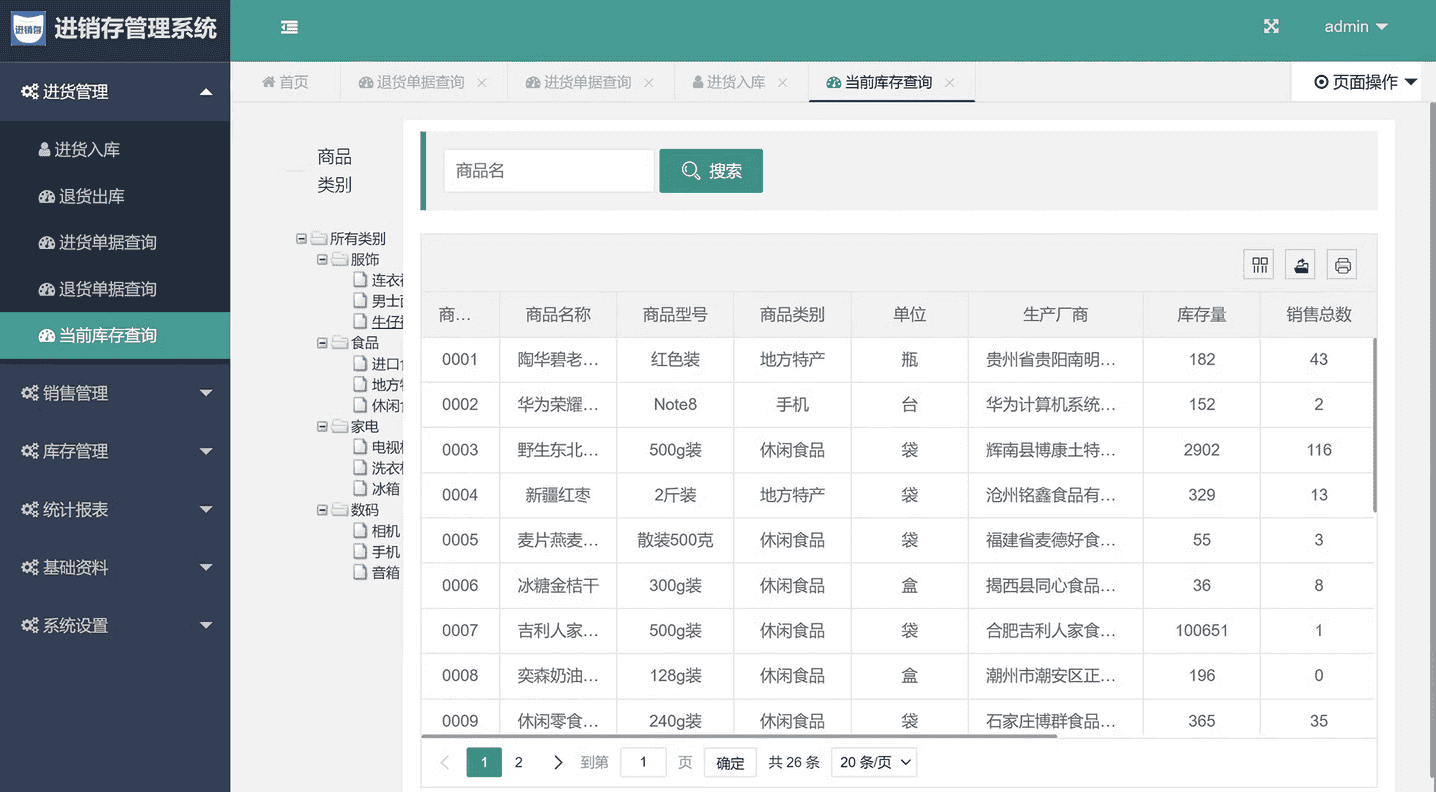Viewport: 1436px width, 792px height.
Task: Click the 商品名 search input field
Action: [x=548, y=171]
